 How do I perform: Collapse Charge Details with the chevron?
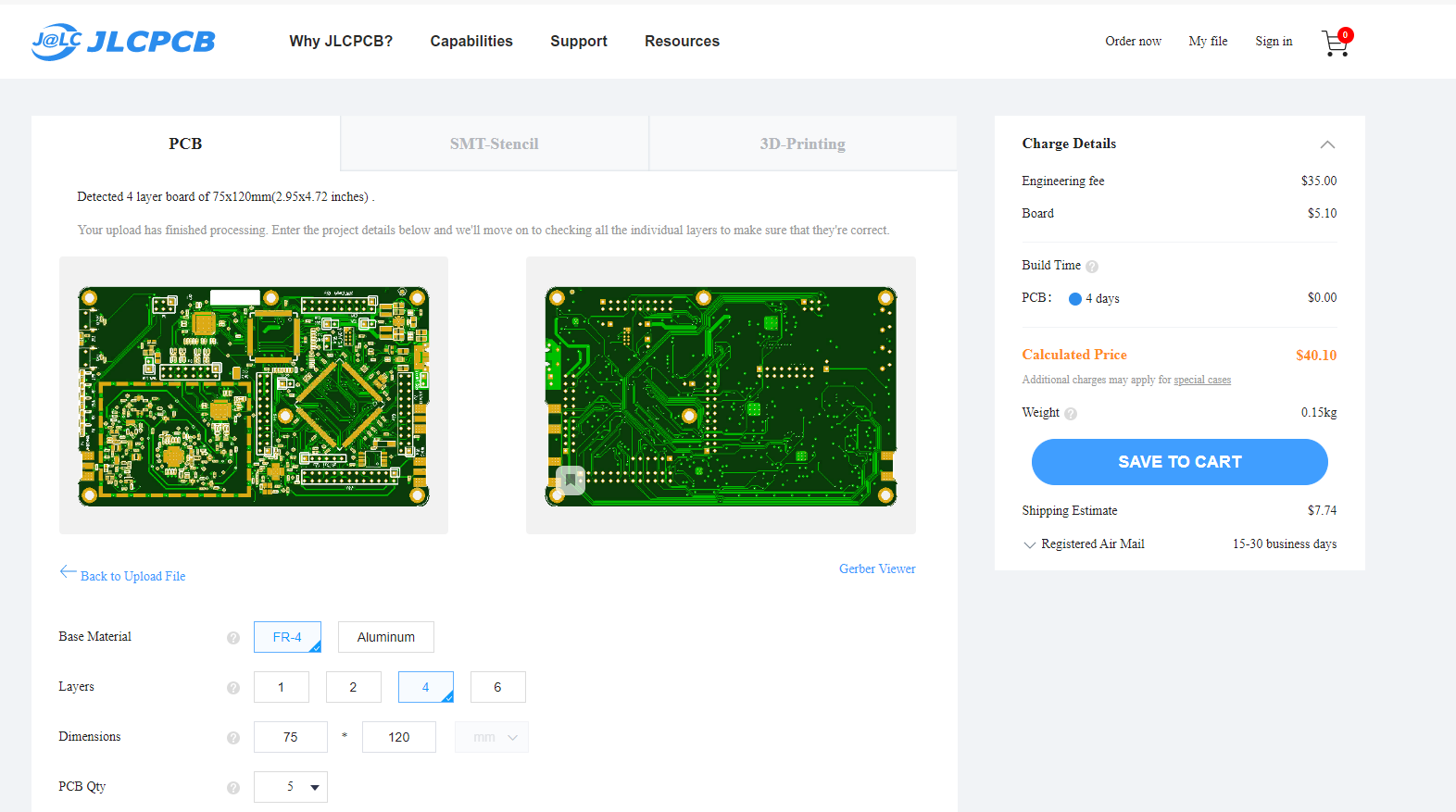tap(1327, 144)
